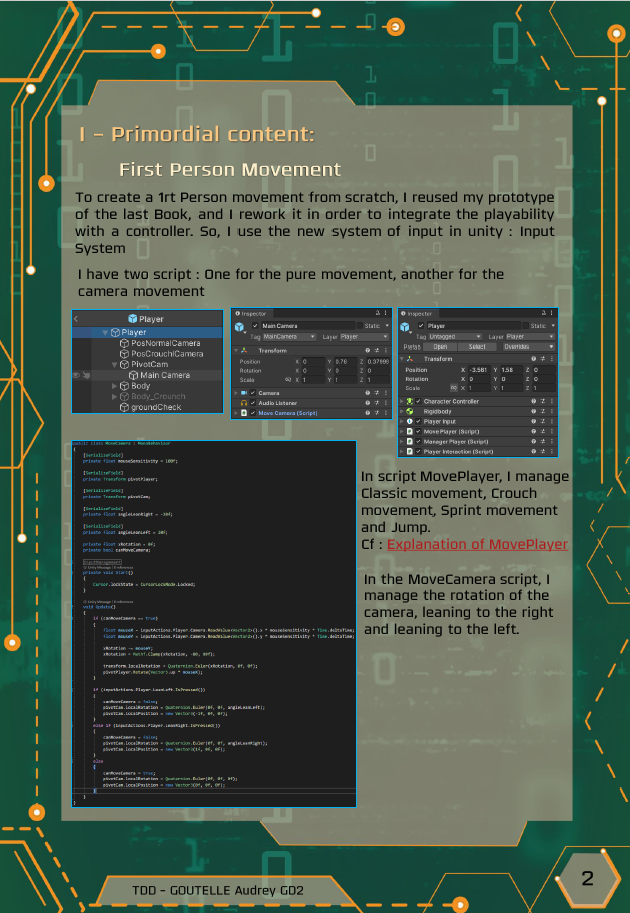Click the Position Z field showing 0.37698
630x913 pixels.
point(378,362)
